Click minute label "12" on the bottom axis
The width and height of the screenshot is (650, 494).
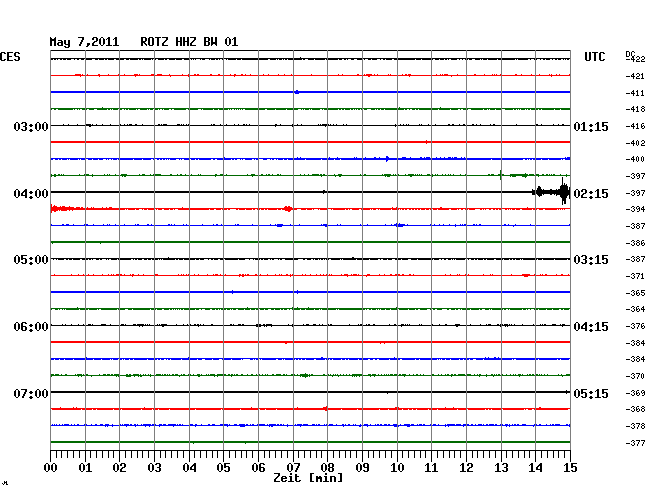coord(466,467)
